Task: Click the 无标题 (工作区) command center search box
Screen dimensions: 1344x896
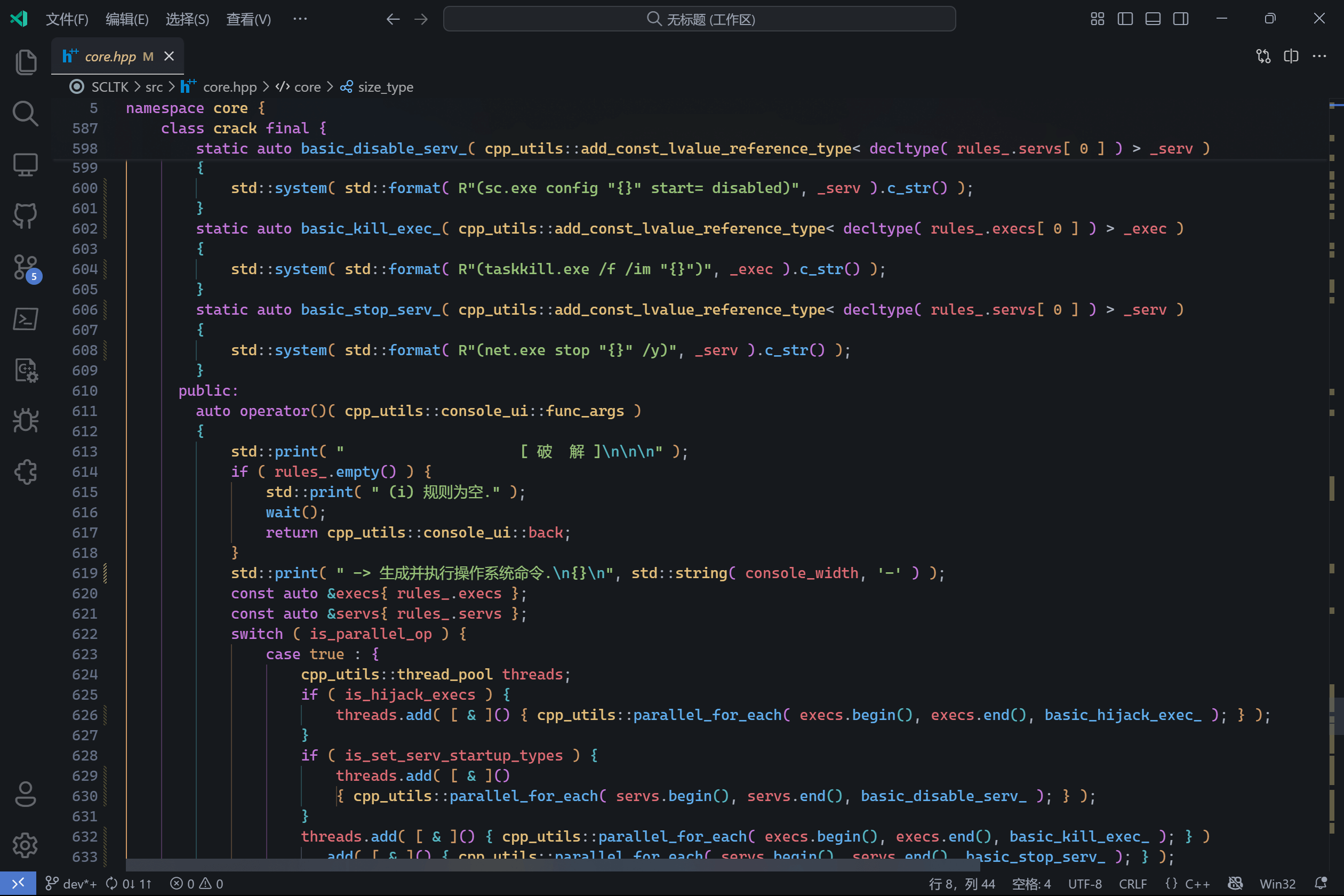Action: click(x=699, y=19)
